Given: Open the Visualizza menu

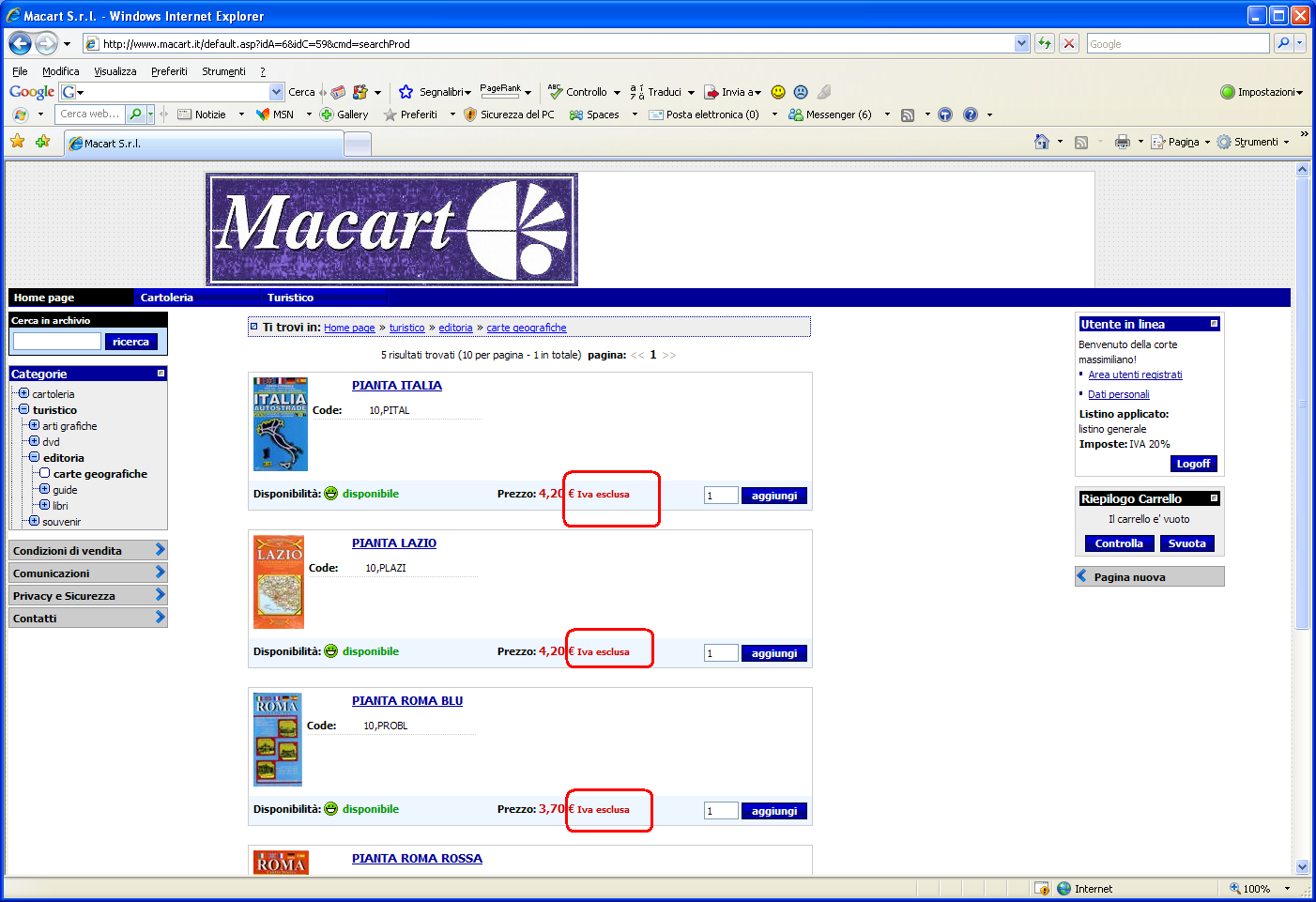Looking at the screenshot, I should tap(115, 71).
